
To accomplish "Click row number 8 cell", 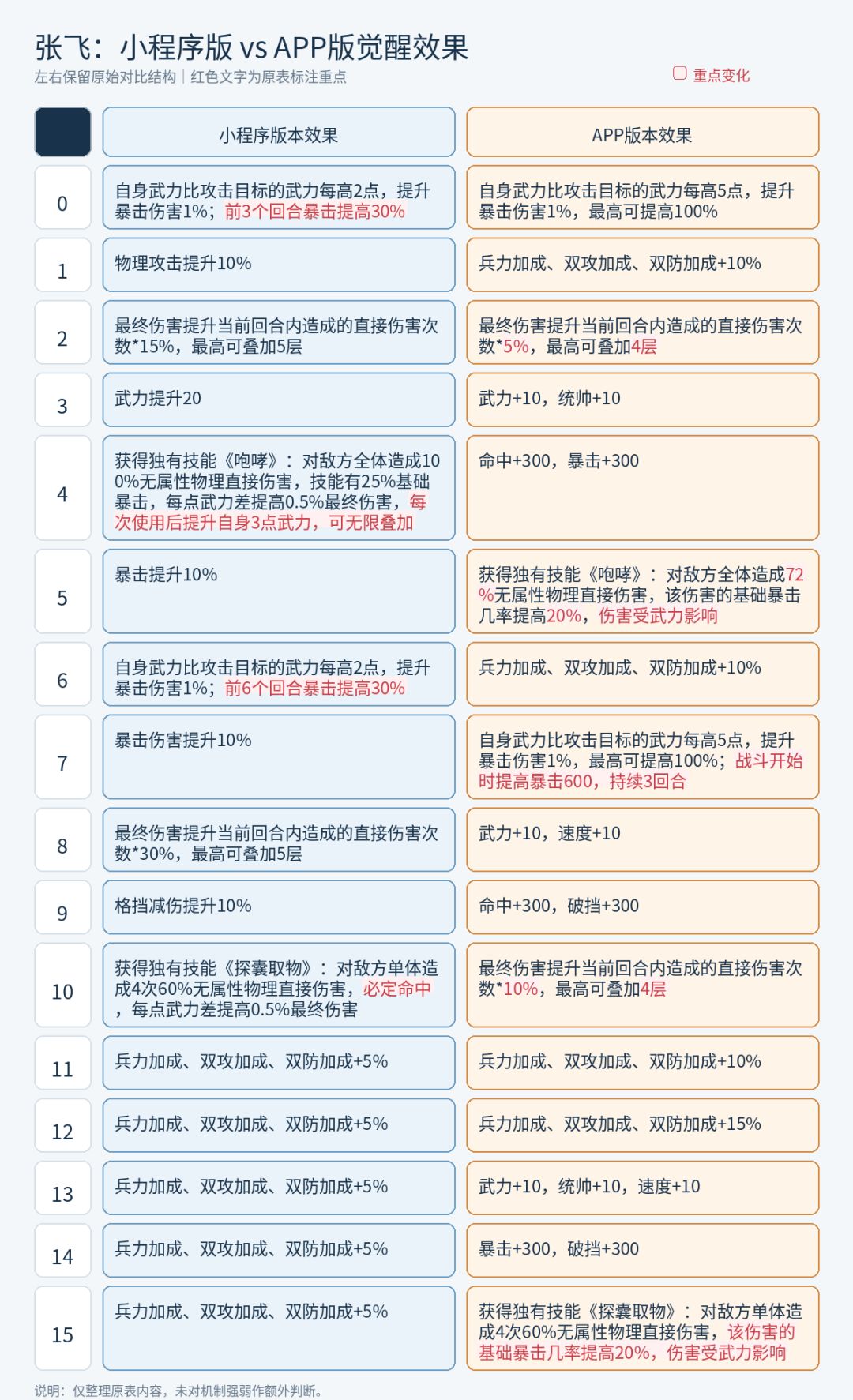I will (62, 839).
